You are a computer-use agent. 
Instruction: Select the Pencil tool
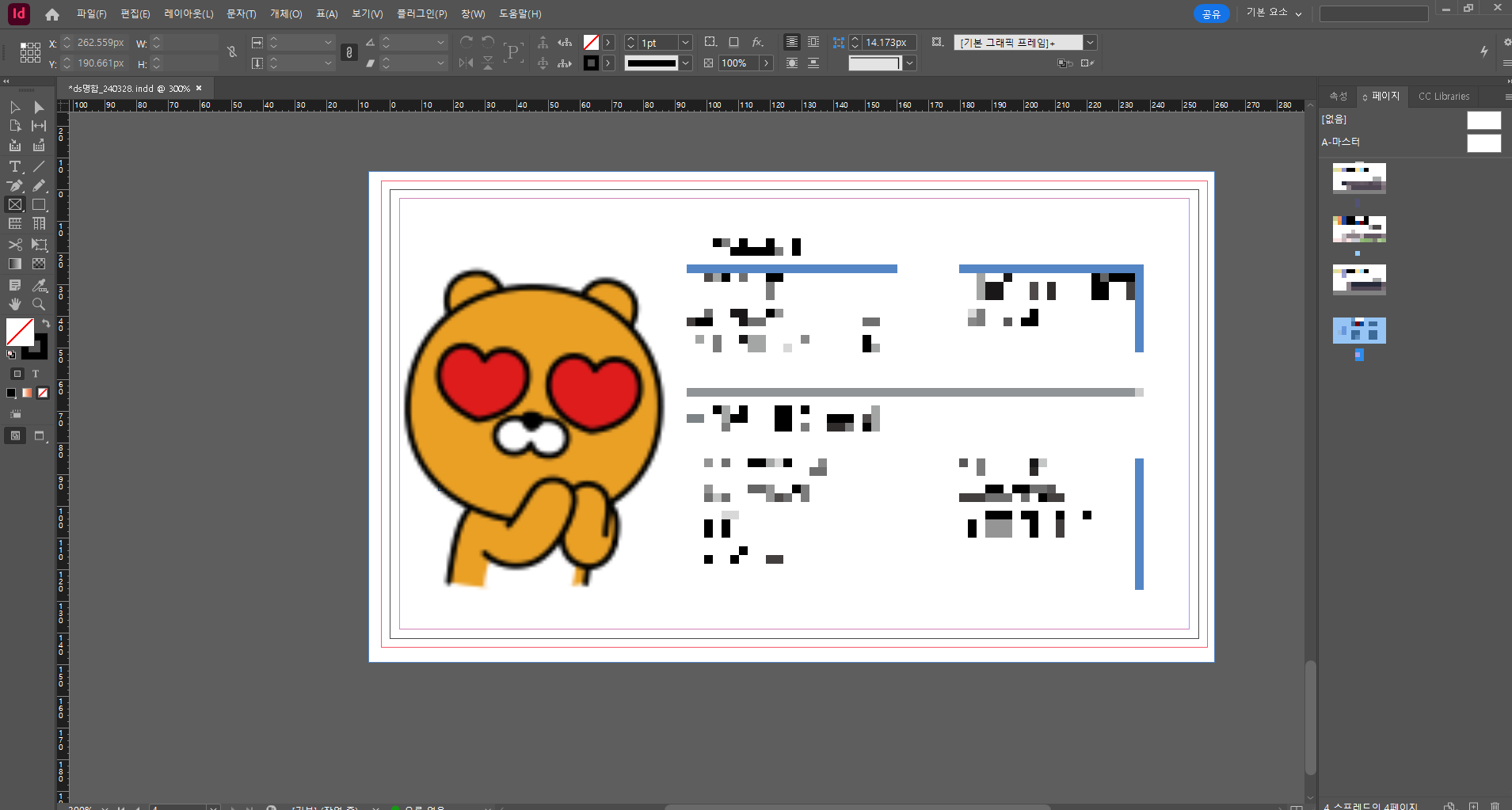click(39, 185)
